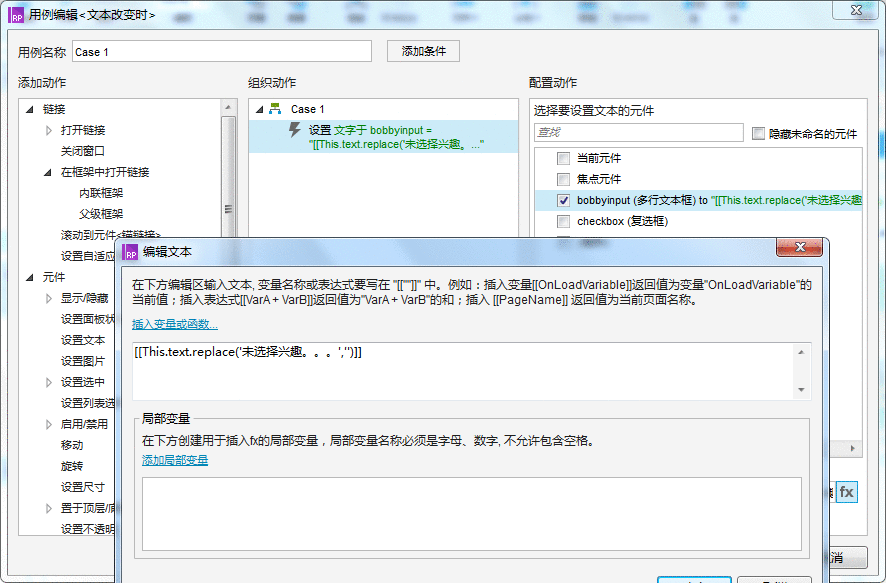Image resolution: width=886 pixels, height=583 pixels.
Task: Click the 查找 search field
Action: pyautogui.click(x=639, y=133)
